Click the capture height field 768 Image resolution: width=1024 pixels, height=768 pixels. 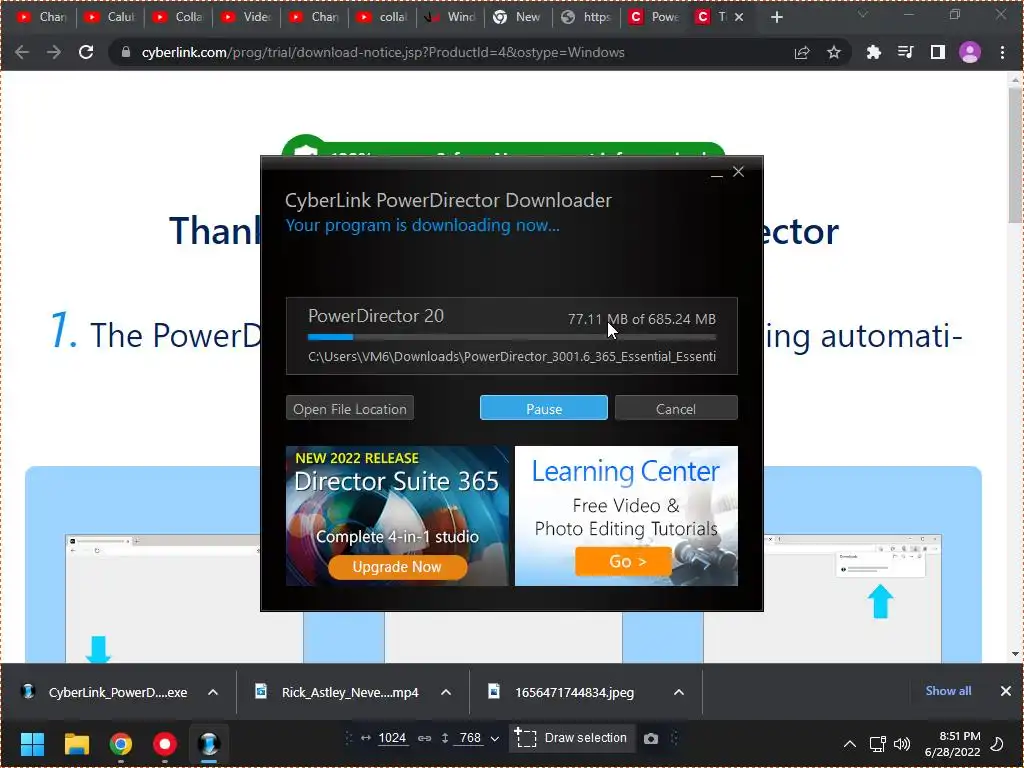(x=470, y=738)
